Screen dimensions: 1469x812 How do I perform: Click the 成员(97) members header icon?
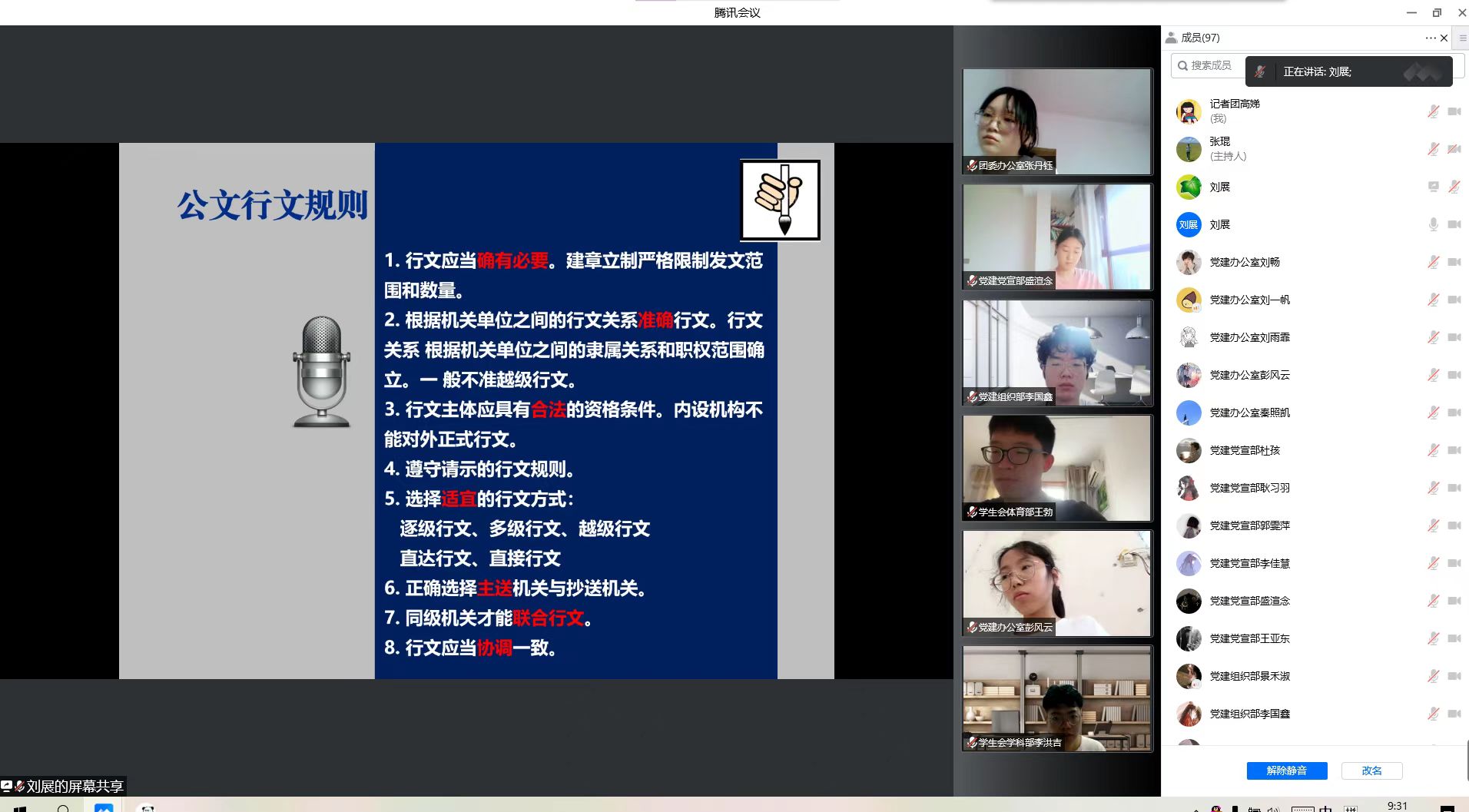coord(1172,38)
